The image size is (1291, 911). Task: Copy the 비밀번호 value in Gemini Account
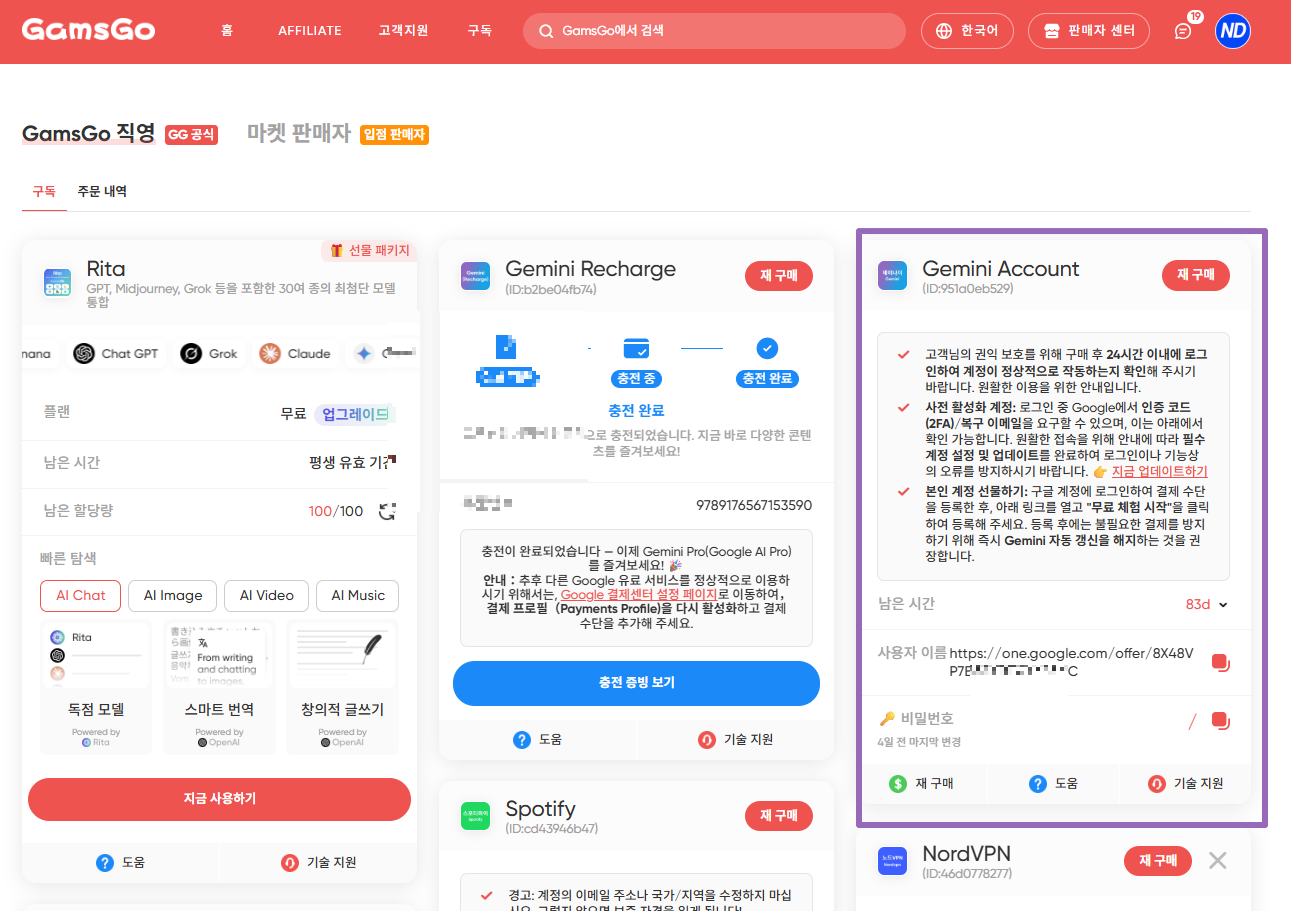(1219, 720)
